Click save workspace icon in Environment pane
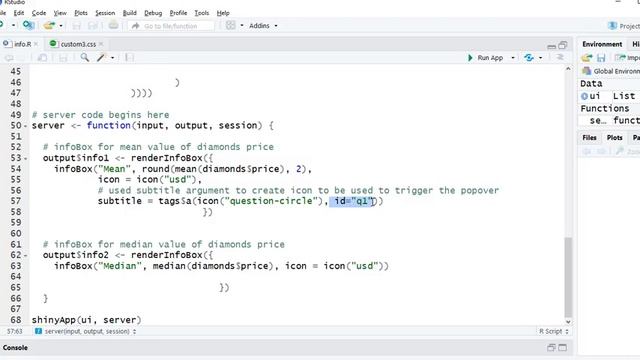 coord(601,58)
